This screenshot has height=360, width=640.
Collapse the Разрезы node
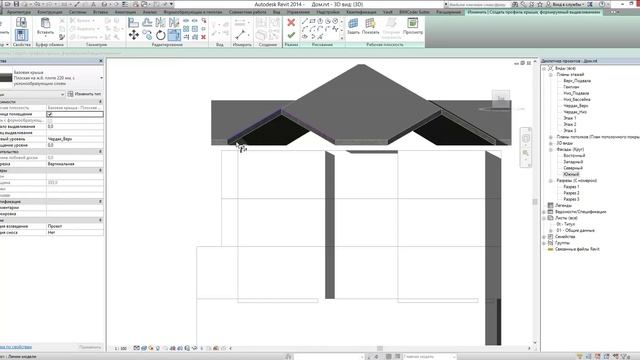(551, 180)
